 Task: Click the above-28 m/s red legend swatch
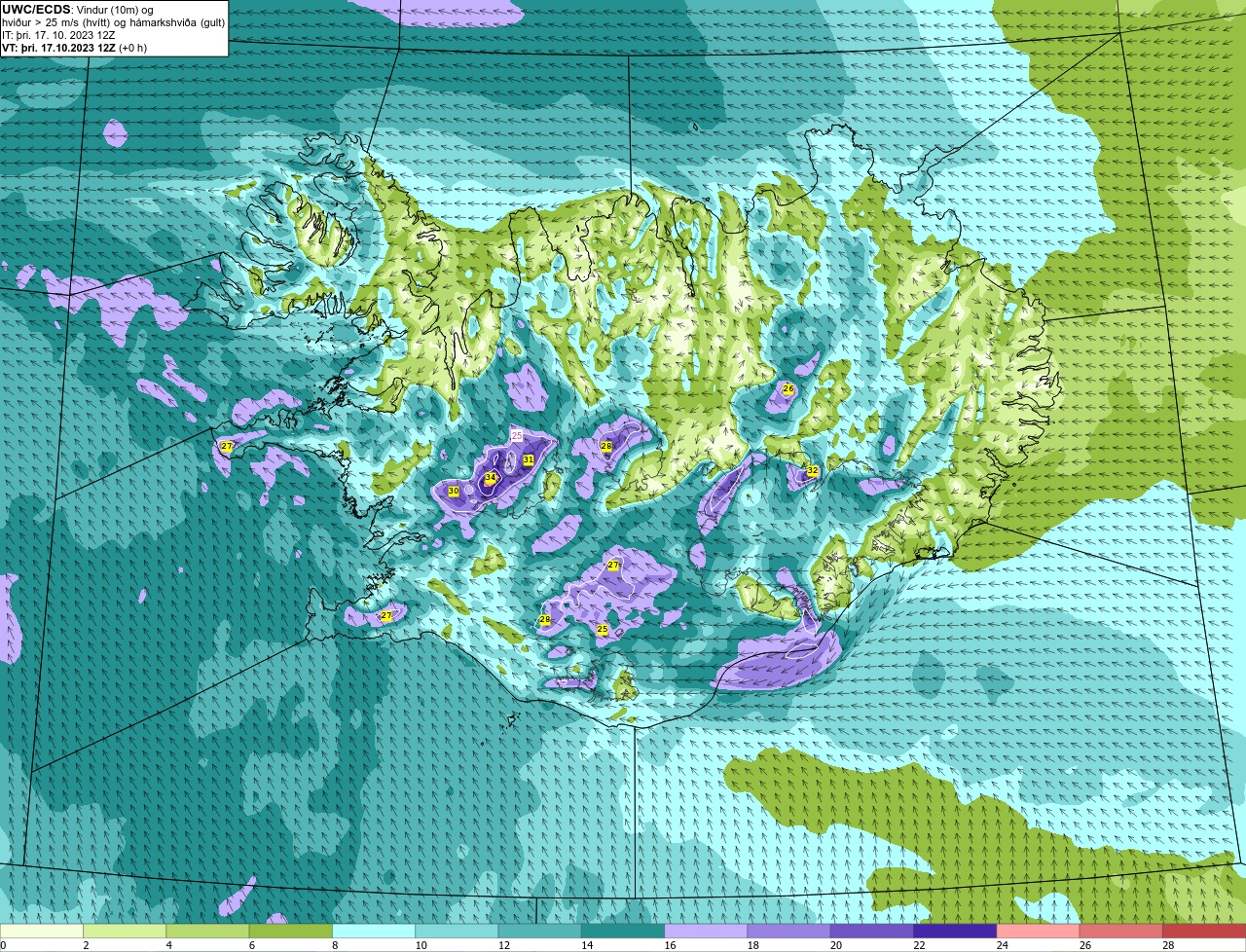(1204, 932)
